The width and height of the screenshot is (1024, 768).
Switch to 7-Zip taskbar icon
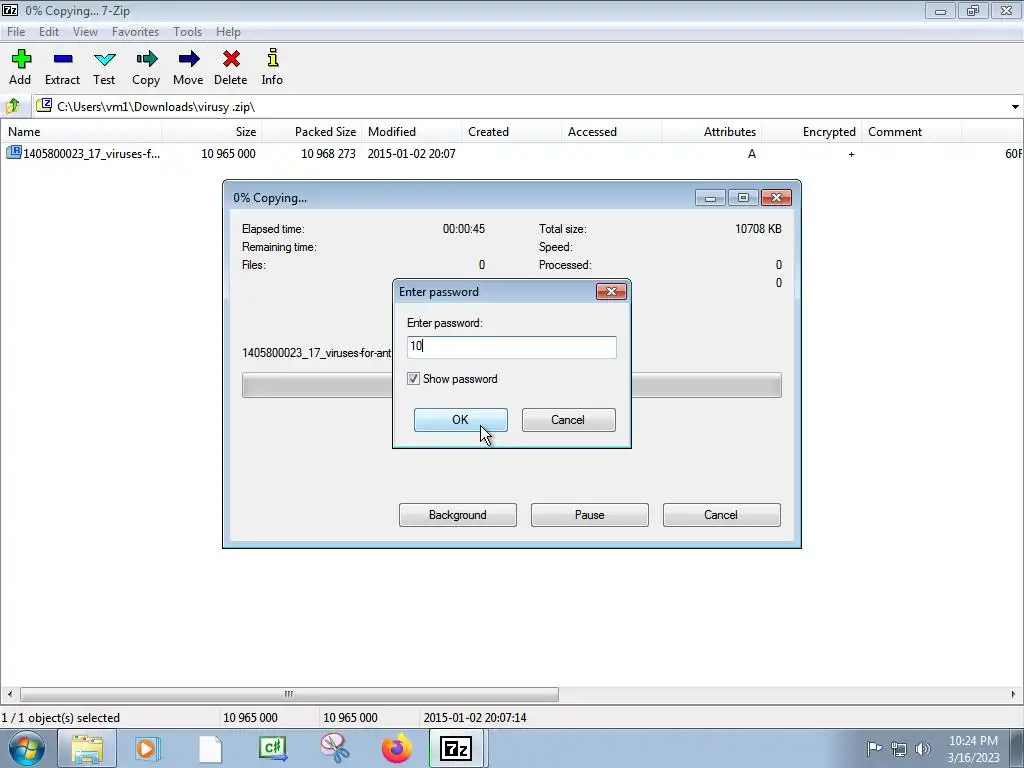[456, 748]
